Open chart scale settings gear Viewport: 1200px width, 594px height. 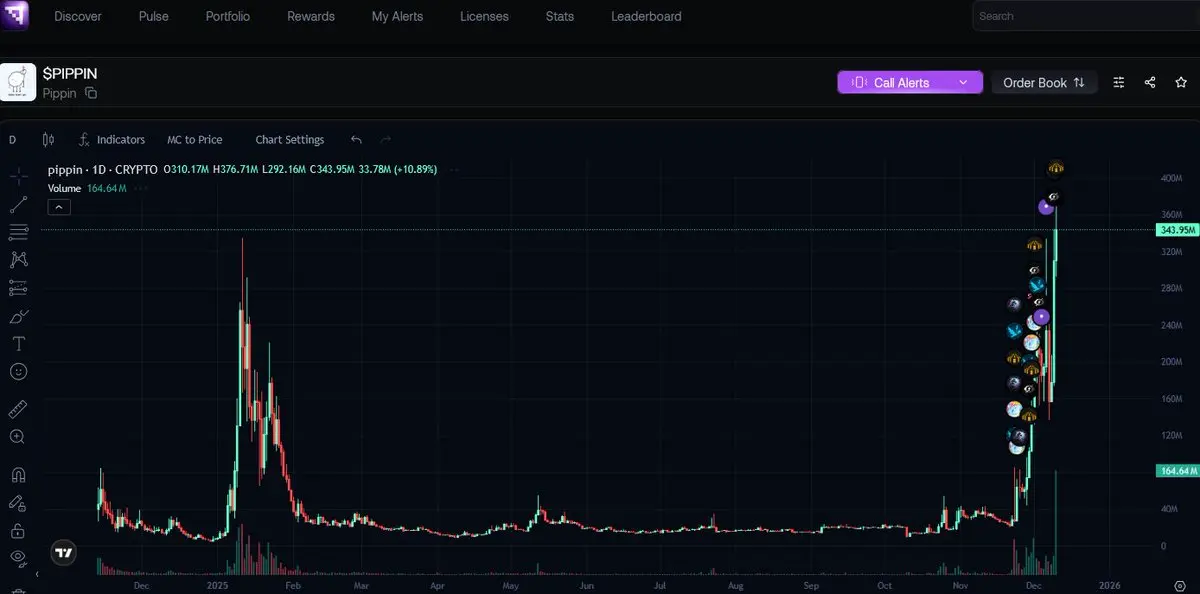click(x=1180, y=584)
